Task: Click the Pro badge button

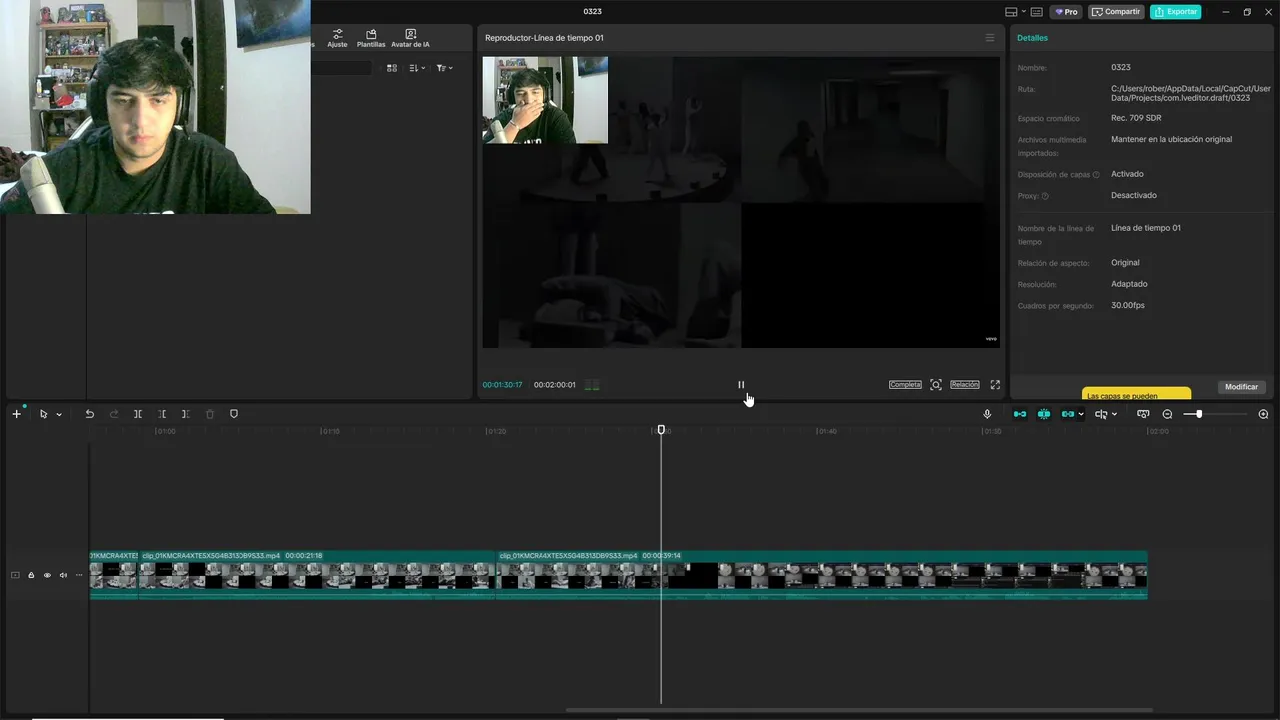Action: [1066, 12]
